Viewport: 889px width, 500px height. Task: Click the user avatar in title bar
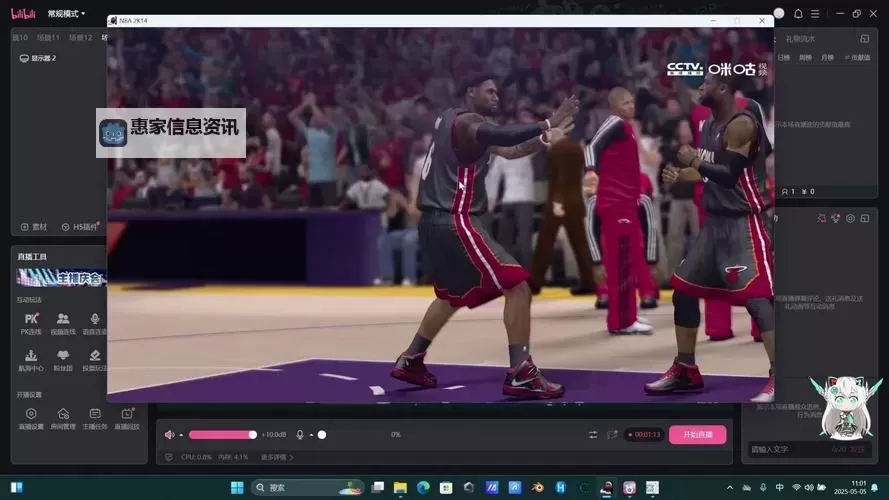click(779, 14)
